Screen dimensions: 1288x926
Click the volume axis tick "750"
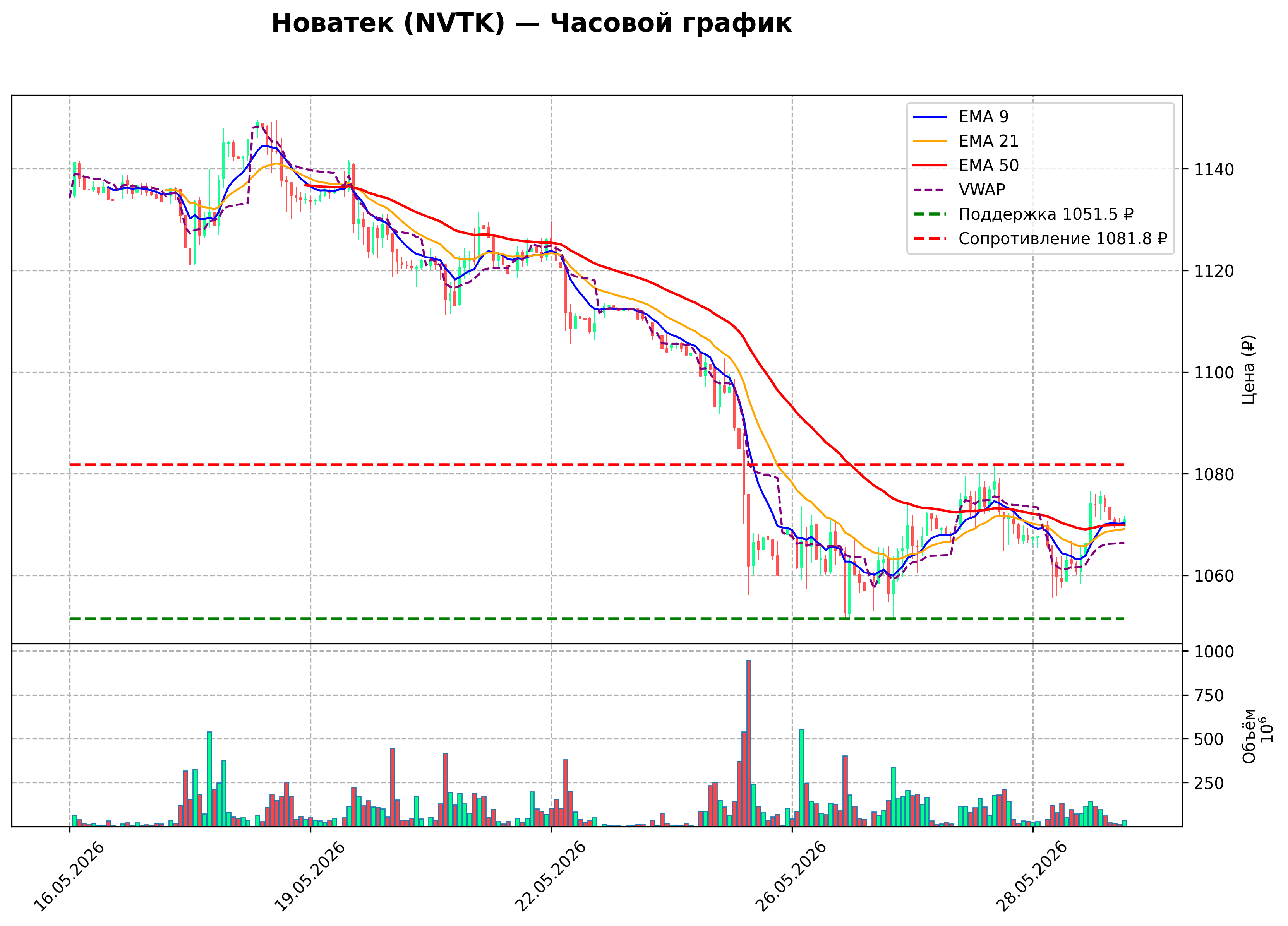[x=1209, y=696]
